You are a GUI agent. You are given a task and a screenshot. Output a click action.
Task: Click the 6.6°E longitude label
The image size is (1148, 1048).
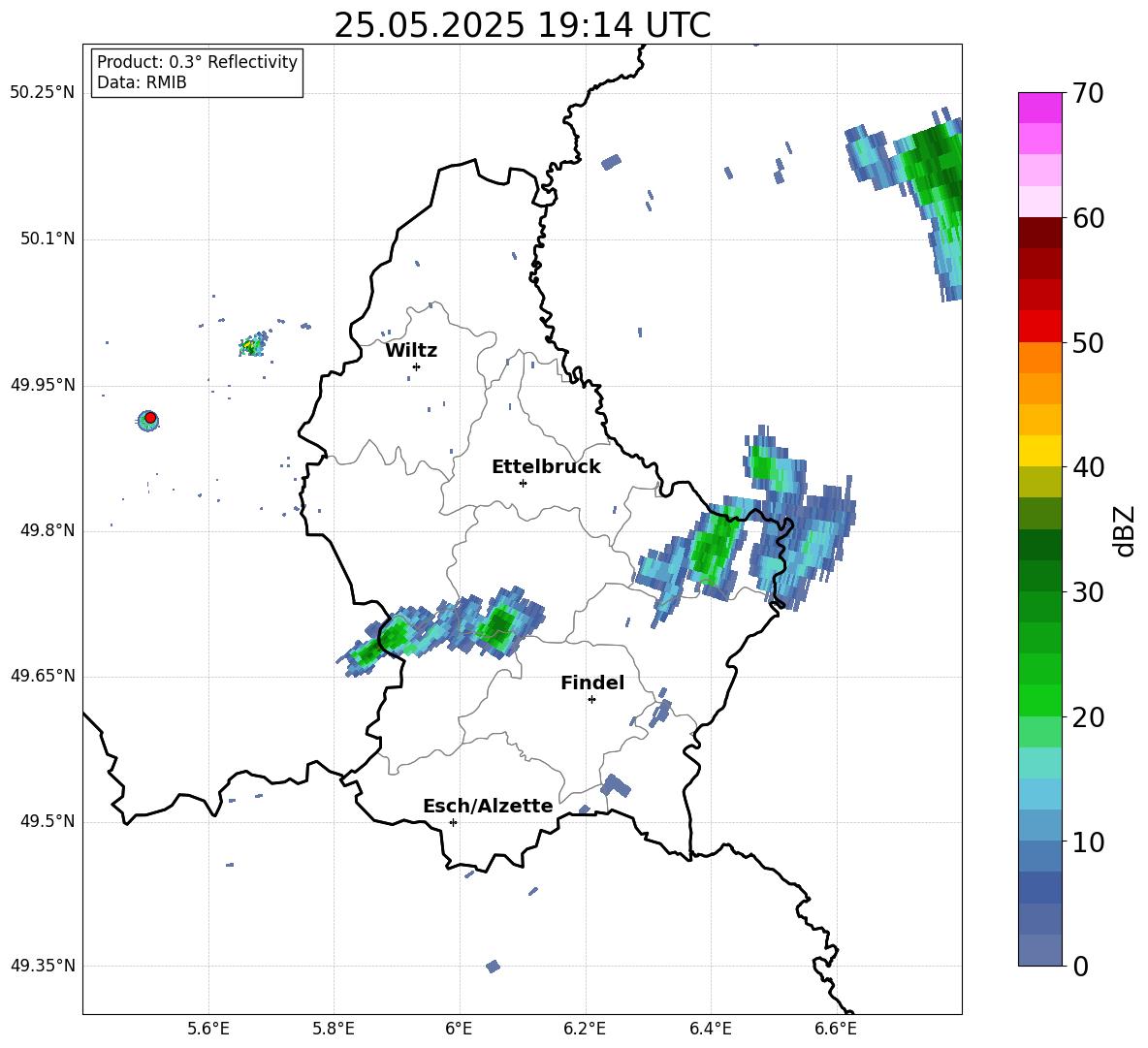(836, 1029)
